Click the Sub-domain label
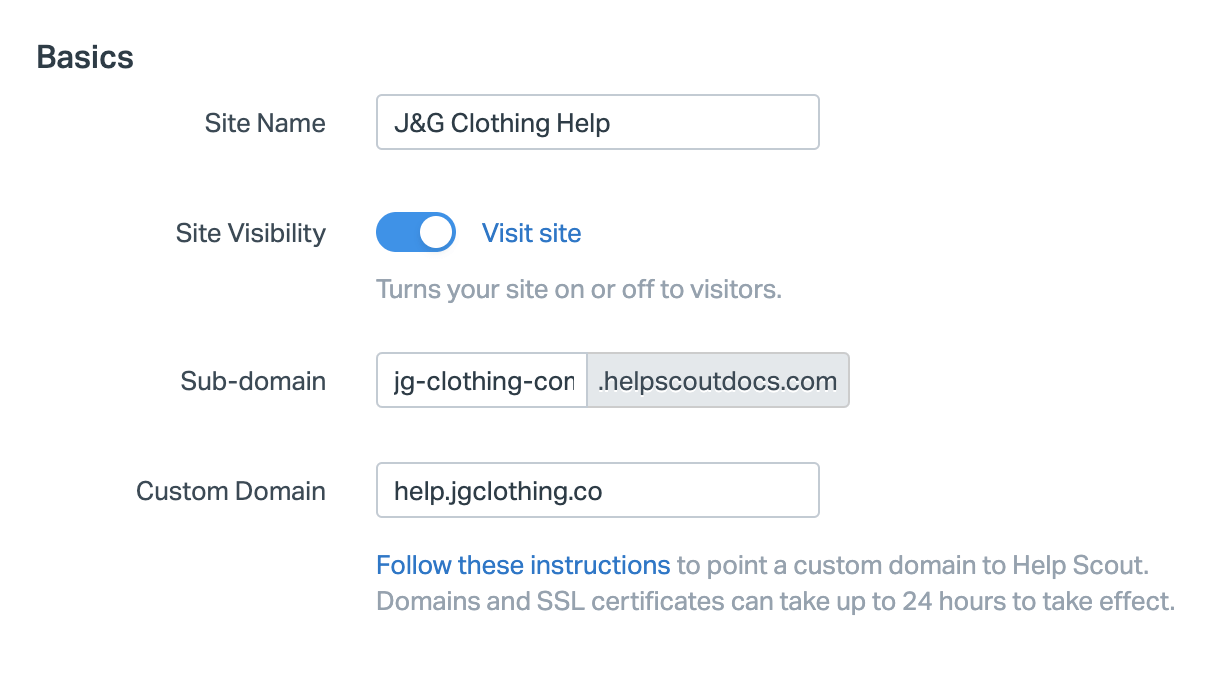The image size is (1232, 682). coord(253,381)
